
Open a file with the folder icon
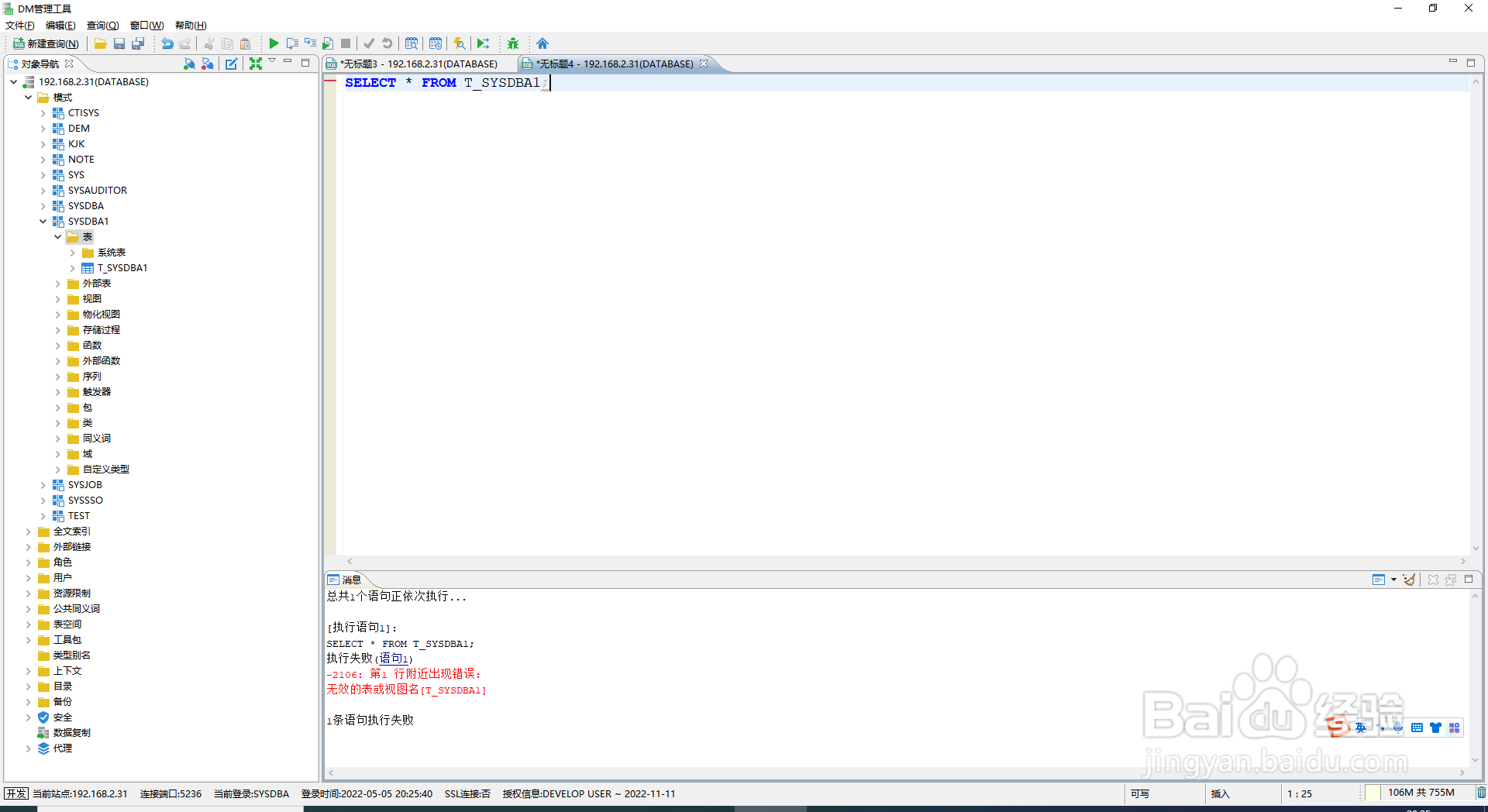click(101, 43)
